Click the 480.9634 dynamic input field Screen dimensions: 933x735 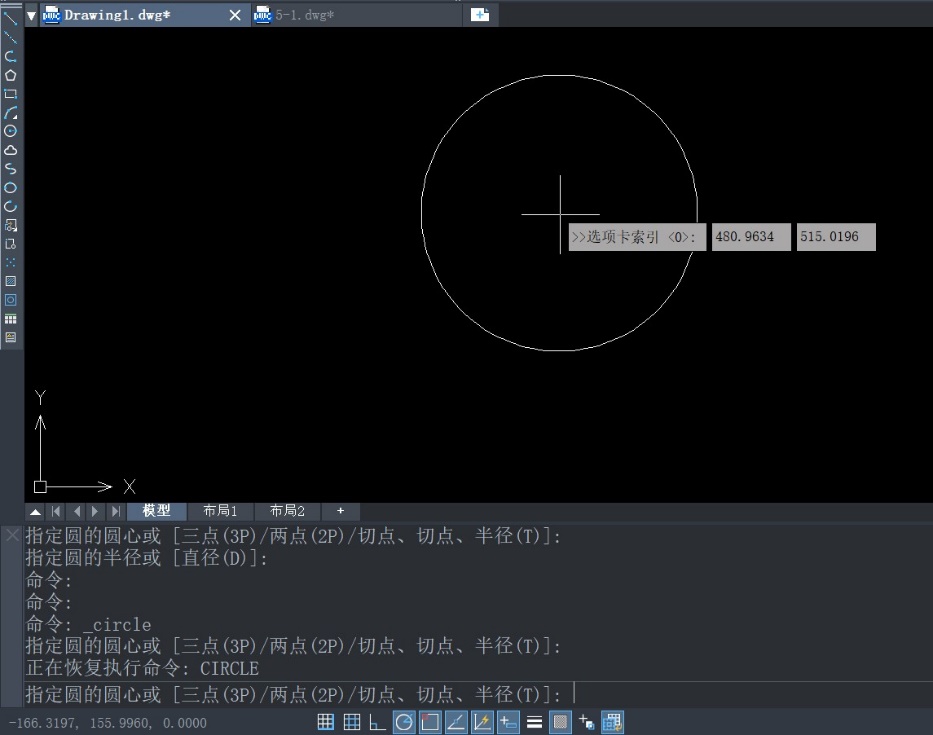coord(751,237)
